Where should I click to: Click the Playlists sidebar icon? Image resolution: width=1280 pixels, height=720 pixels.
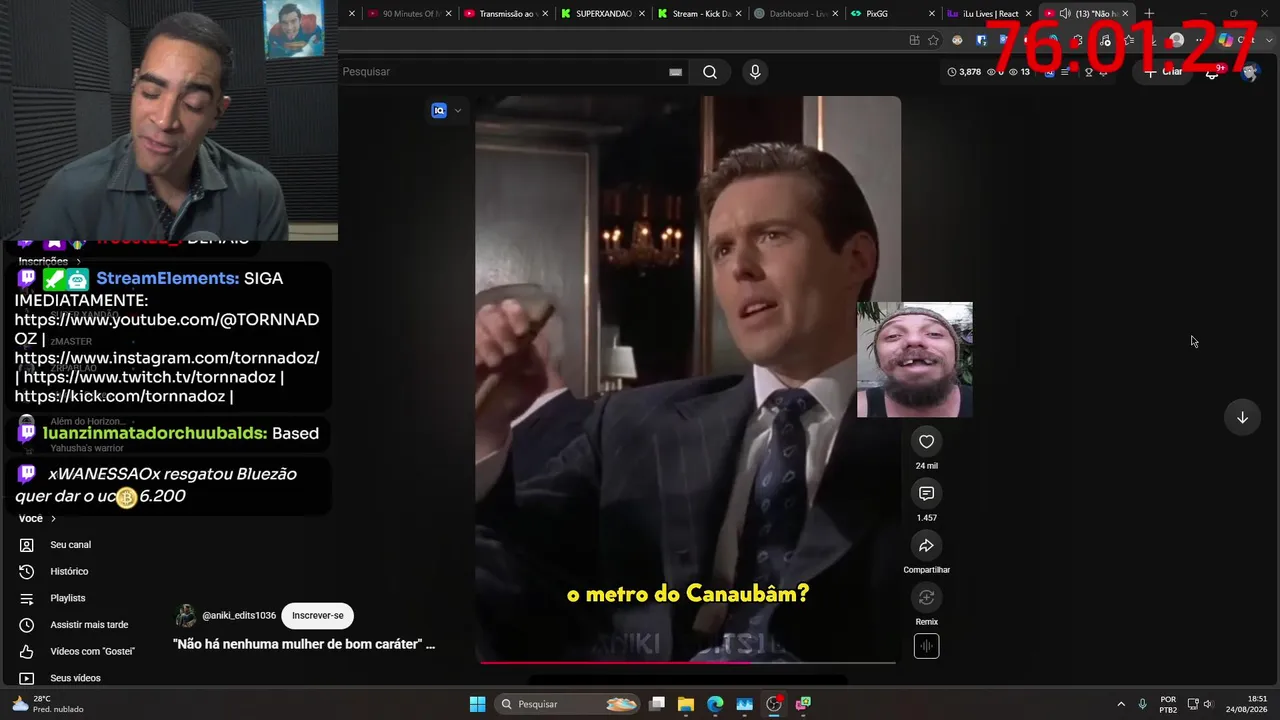coord(27,598)
